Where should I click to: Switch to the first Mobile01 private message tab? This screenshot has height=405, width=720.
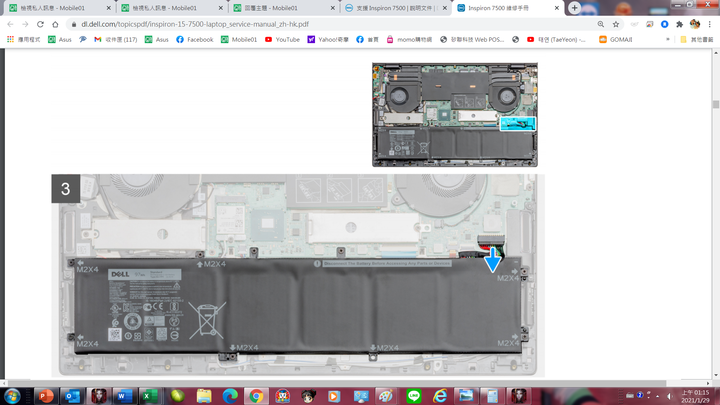(x=60, y=8)
